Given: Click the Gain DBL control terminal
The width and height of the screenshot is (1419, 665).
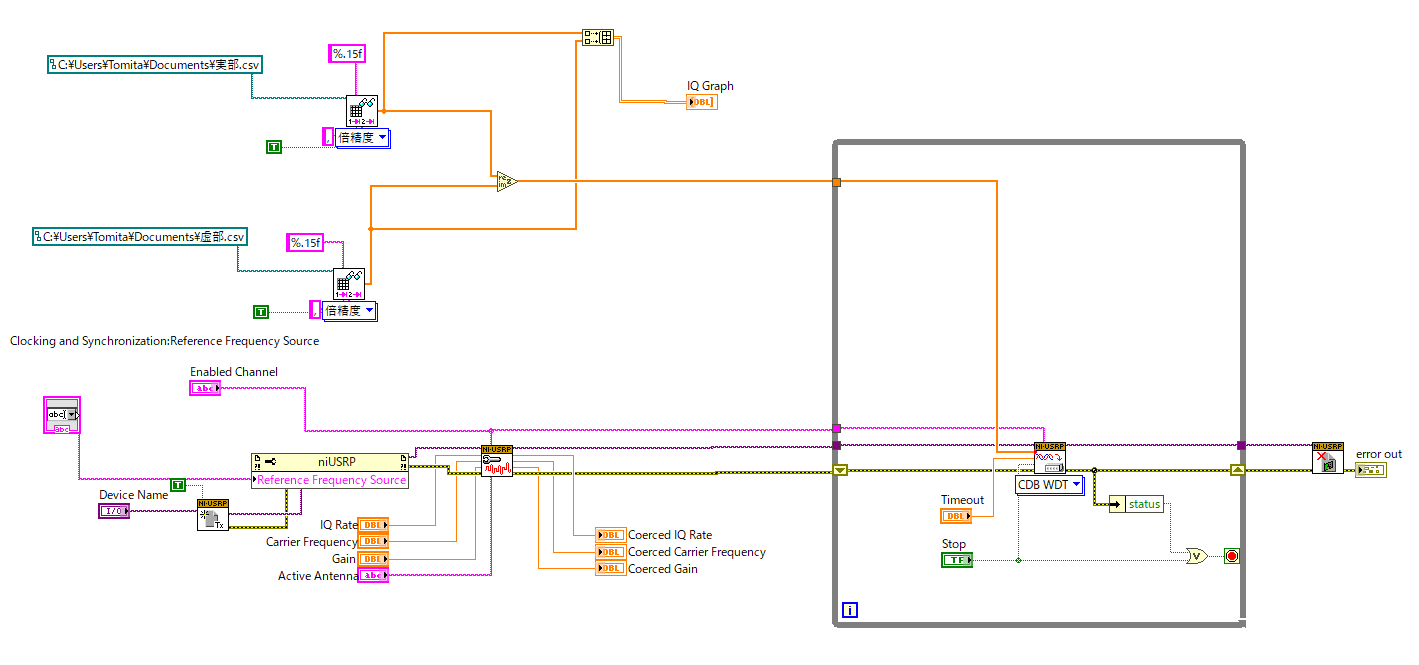Looking at the screenshot, I should click(x=374, y=558).
